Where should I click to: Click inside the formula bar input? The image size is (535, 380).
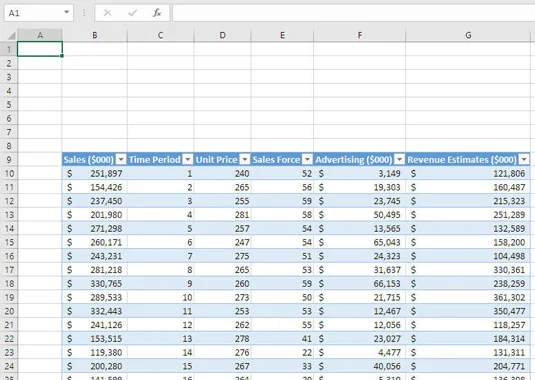point(353,13)
